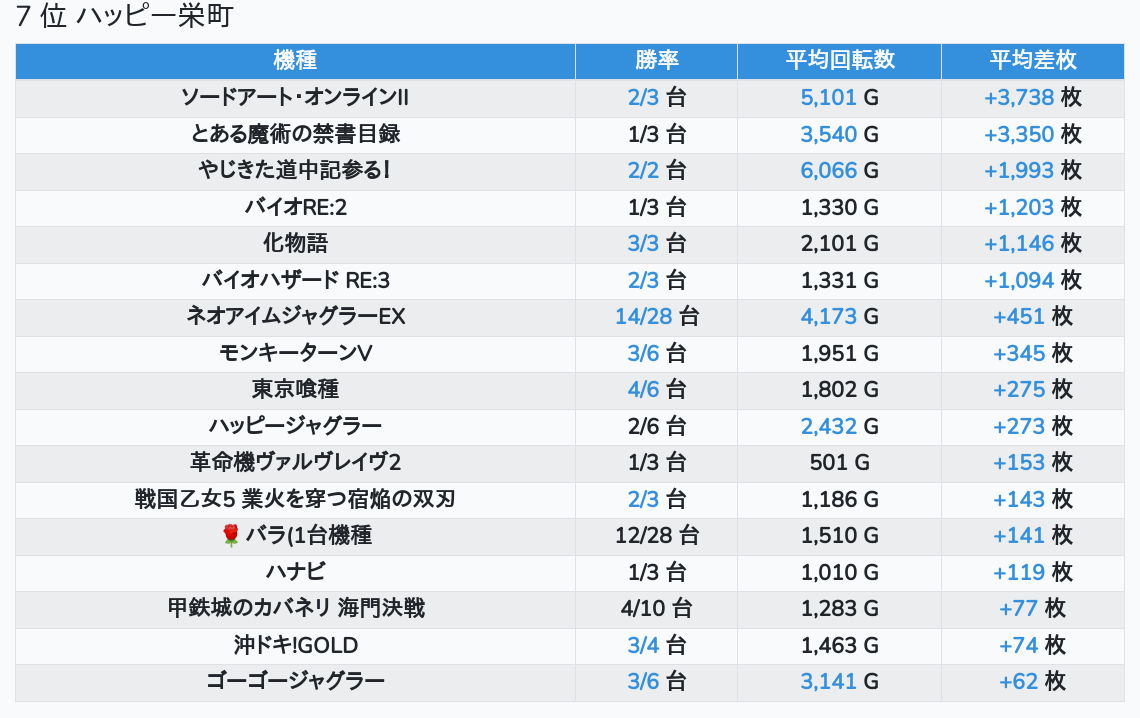Click average spins 3,540 G
The image size is (1140, 718).
[840, 134]
